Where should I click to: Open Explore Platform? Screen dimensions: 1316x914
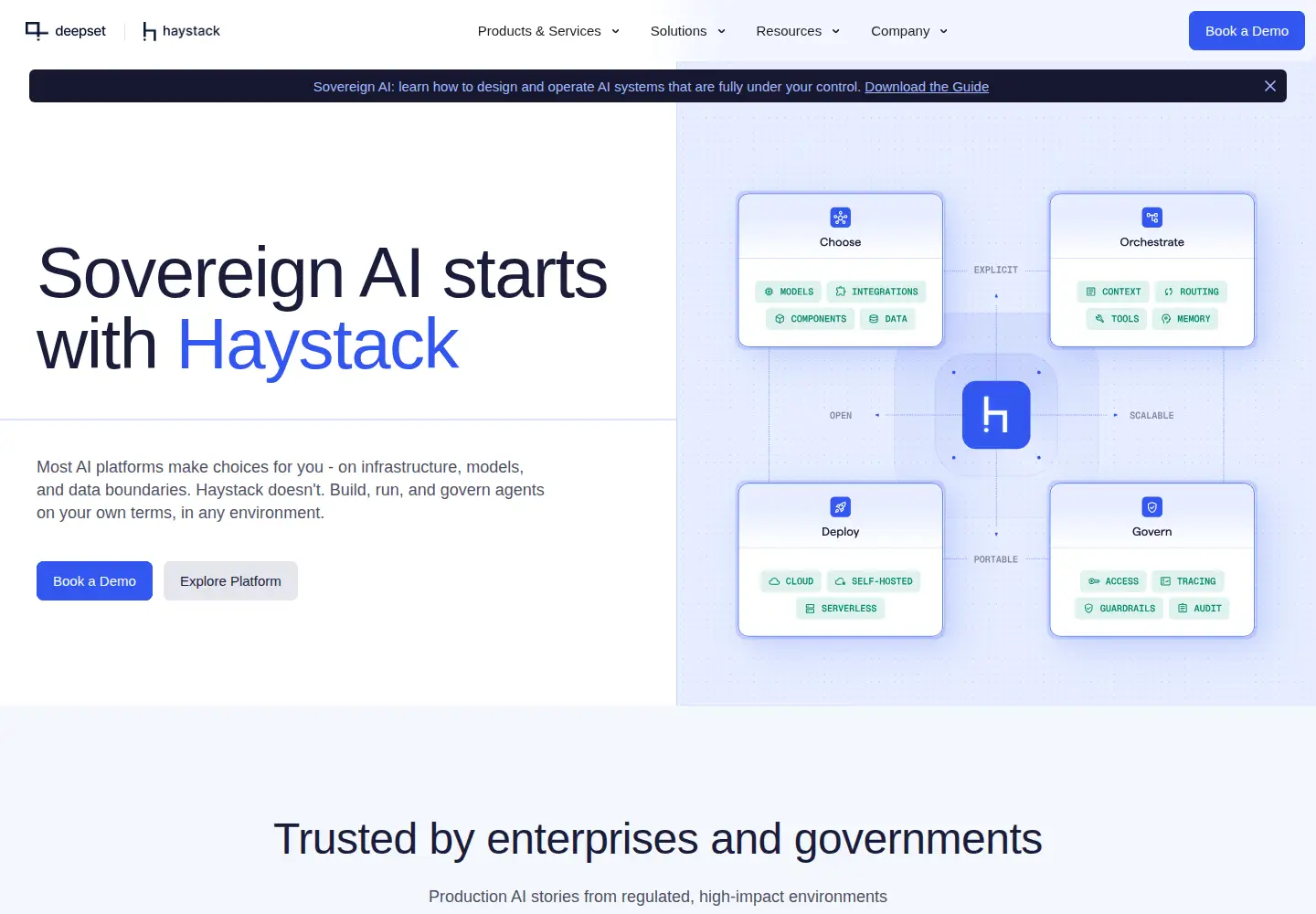[x=230, y=581]
